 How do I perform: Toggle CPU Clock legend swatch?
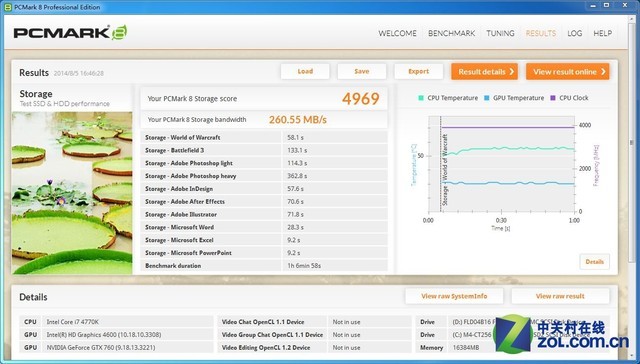[x=553, y=98]
